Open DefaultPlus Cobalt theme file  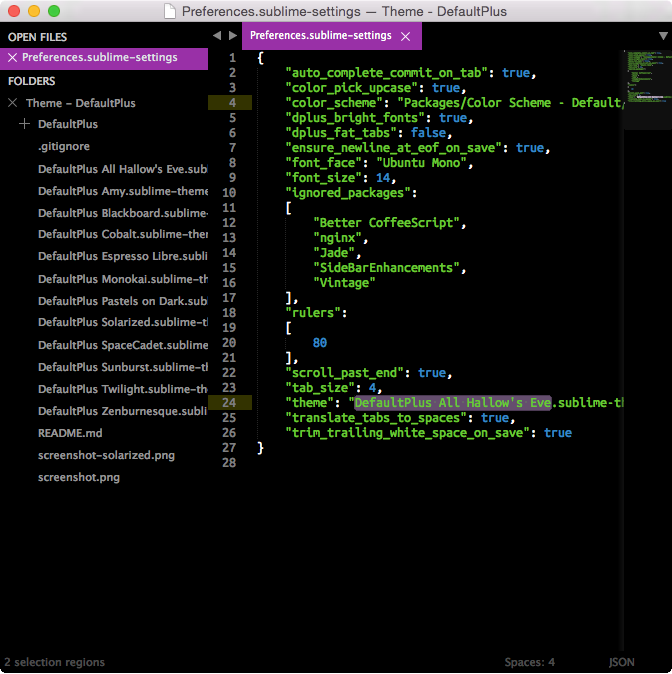[123, 234]
